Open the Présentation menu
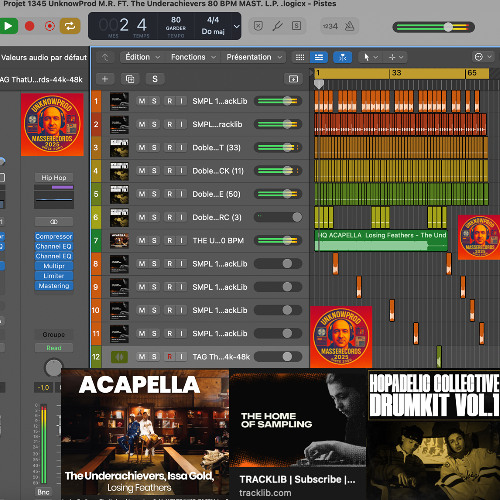Viewport: 500px width, 500px height. (x=254, y=57)
